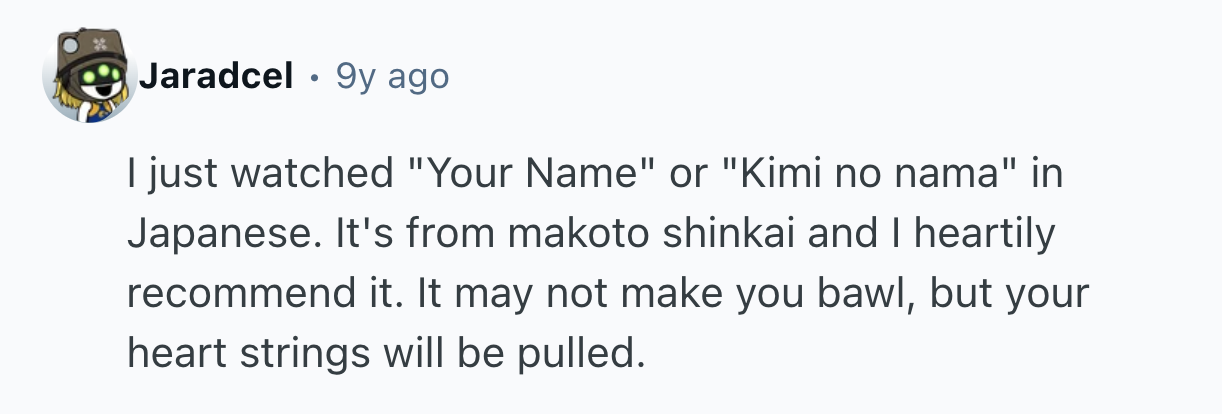This screenshot has height=414, width=1222.
Task: Click Jaradcel's user avatar
Action: tap(90, 77)
